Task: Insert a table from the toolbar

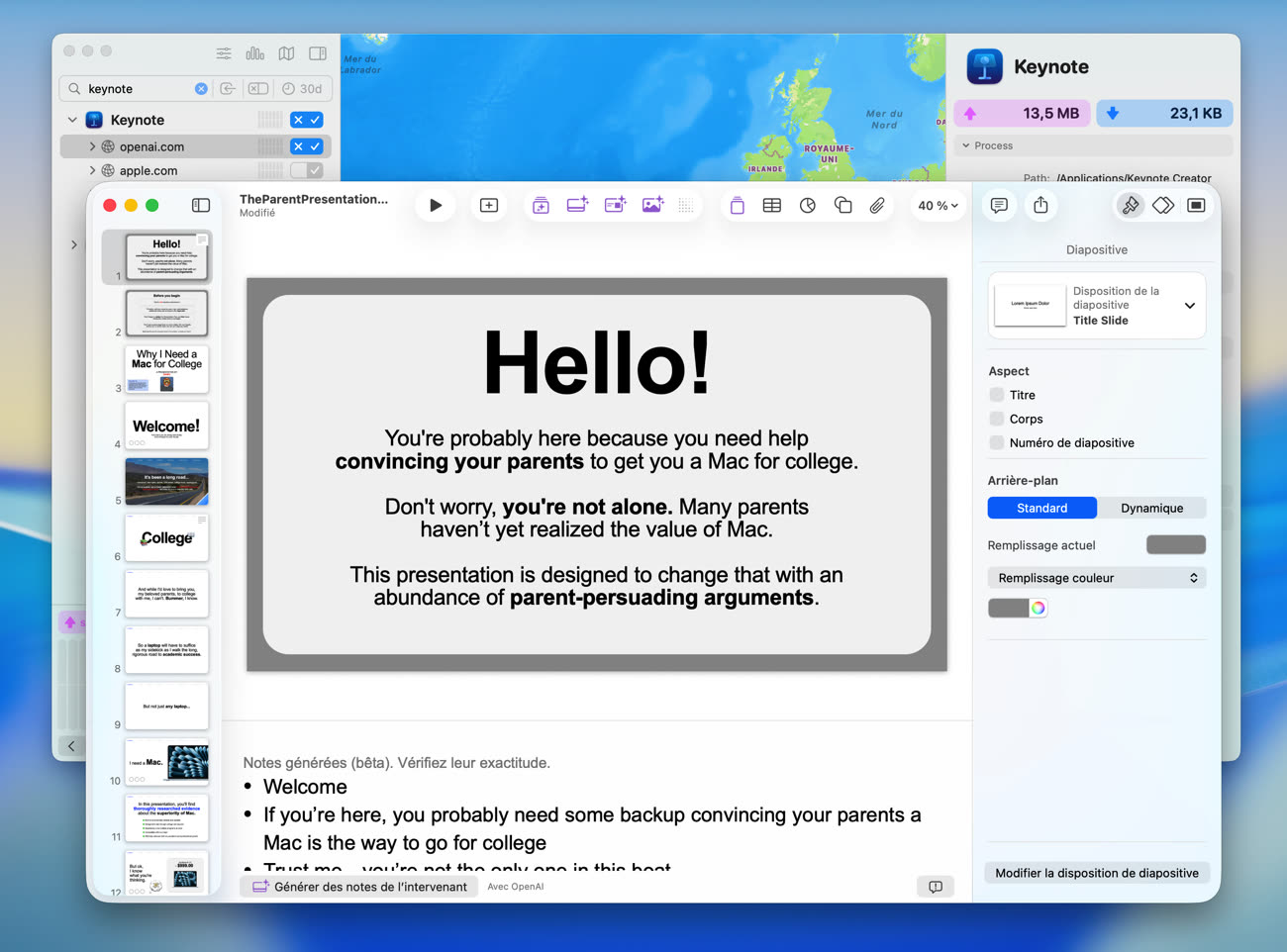Action: (x=772, y=206)
